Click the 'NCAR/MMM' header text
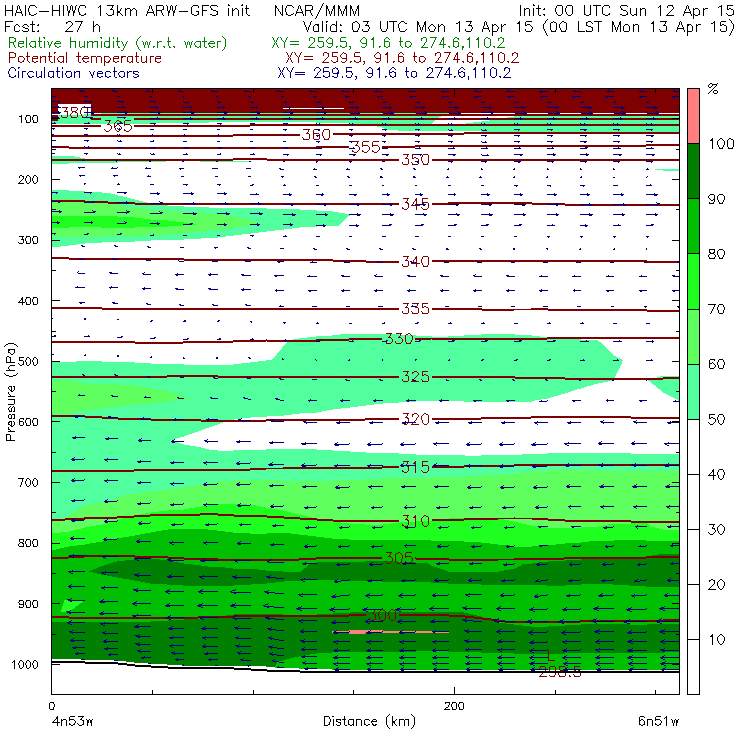The image size is (740, 740). tap(317, 11)
